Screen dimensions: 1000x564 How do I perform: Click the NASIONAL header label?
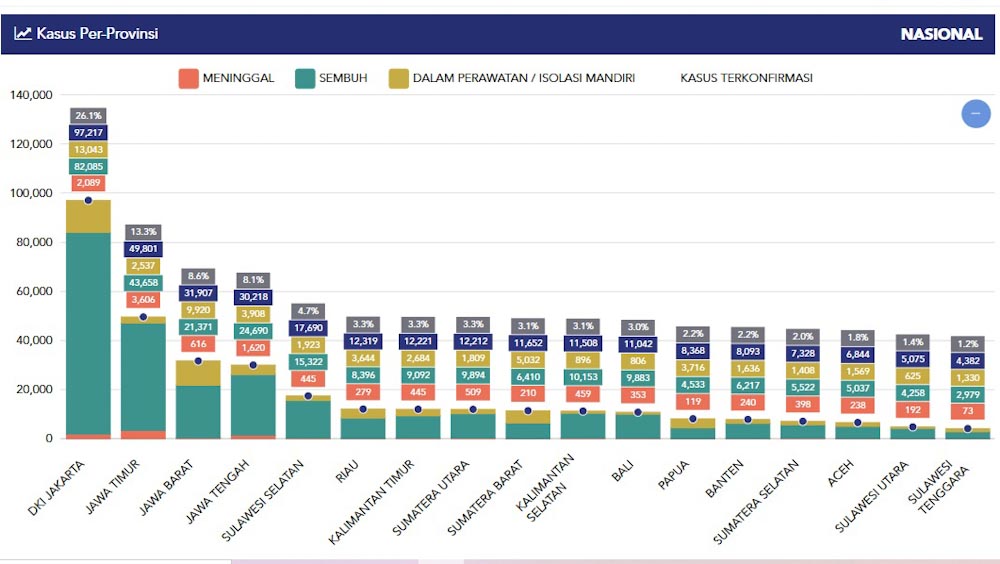(941, 34)
